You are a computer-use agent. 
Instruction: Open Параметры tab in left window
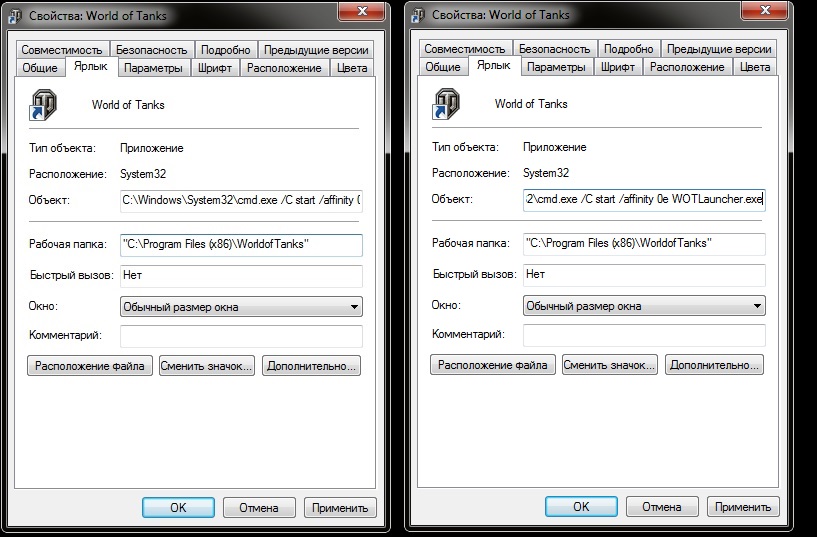pos(154,68)
